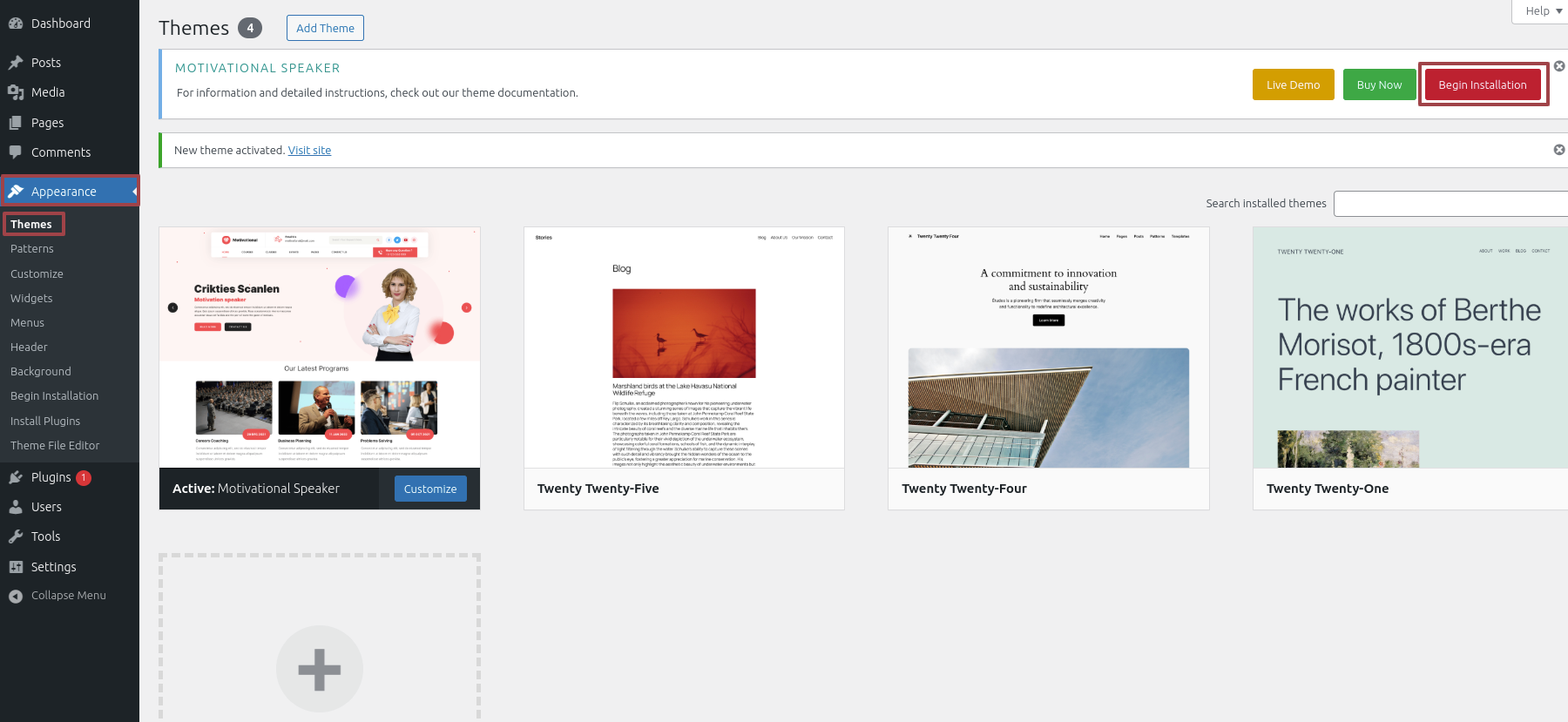Click the Posts pushpin icon
1568x722 pixels.
tap(16, 63)
